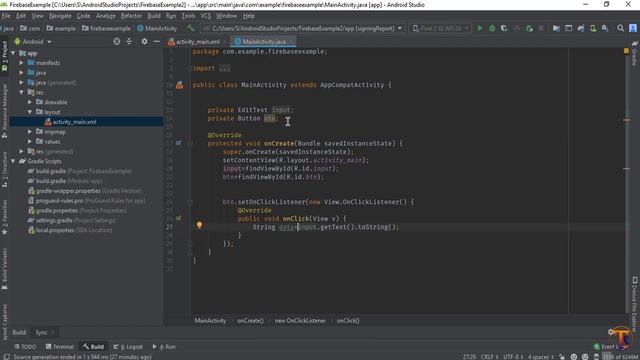Screen dimensions: 640x360
Task: Open the VCS menu
Action: tap(206, 16)
